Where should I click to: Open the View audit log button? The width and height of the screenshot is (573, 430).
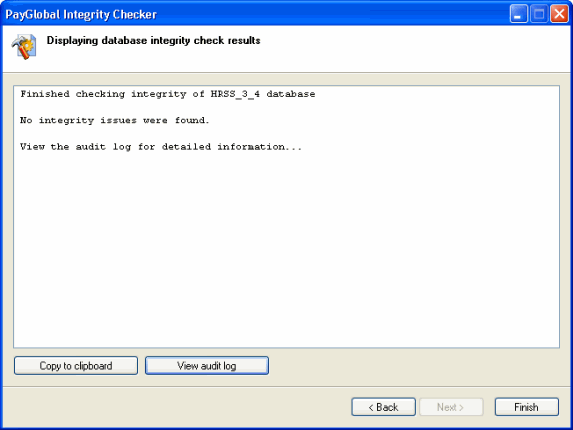207,366
